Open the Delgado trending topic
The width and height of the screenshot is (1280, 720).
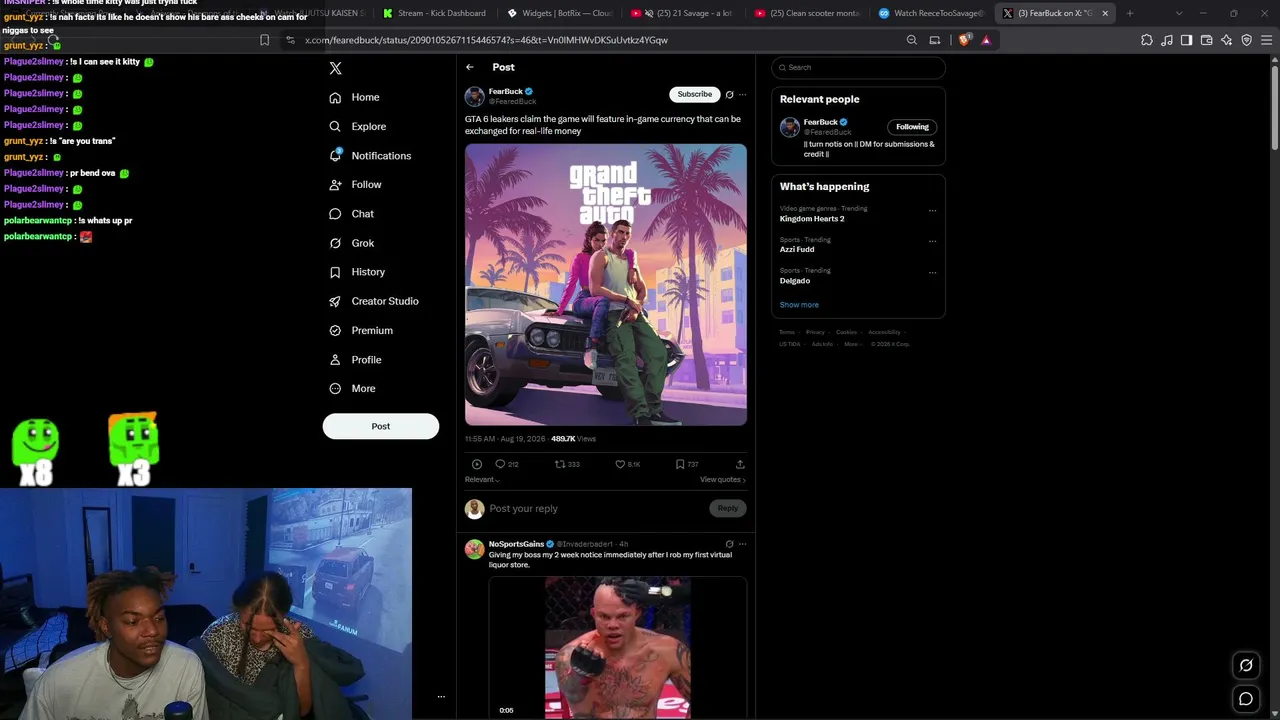pyautogui.click(x=795, y=281)
